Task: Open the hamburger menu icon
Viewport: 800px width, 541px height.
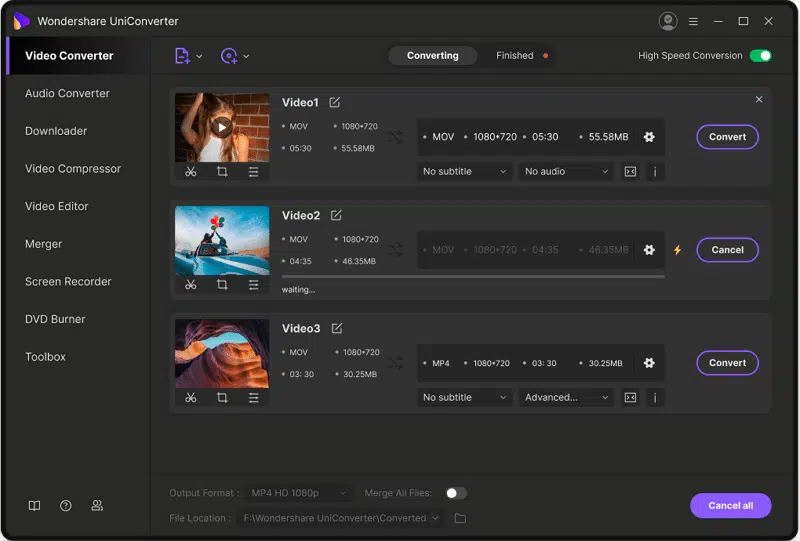Action: pyautogui.click(x=693, y=21)
